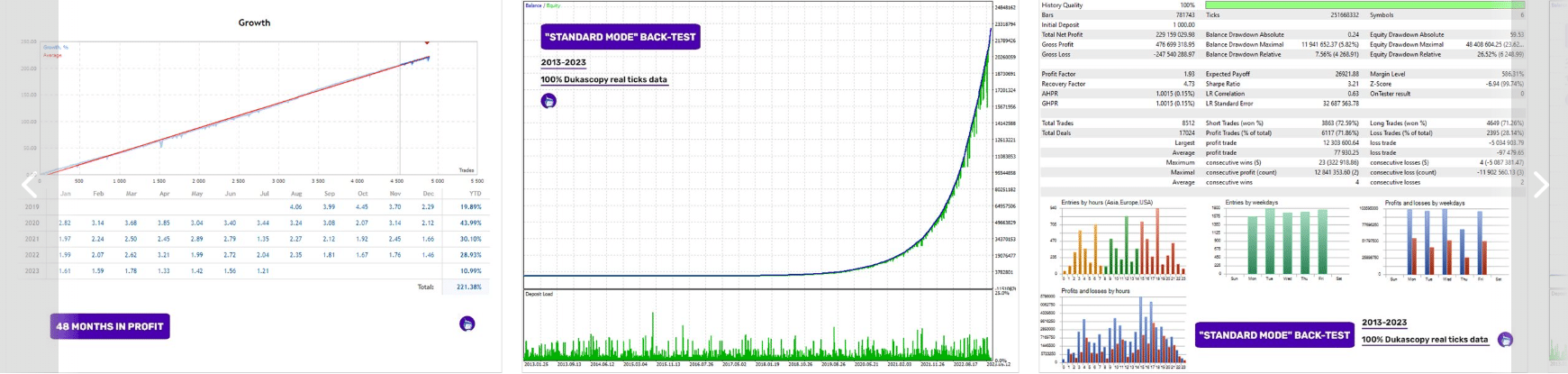Open the Growth chart thumbnail
Screen dimensions: 1568x374
point(254,108)
